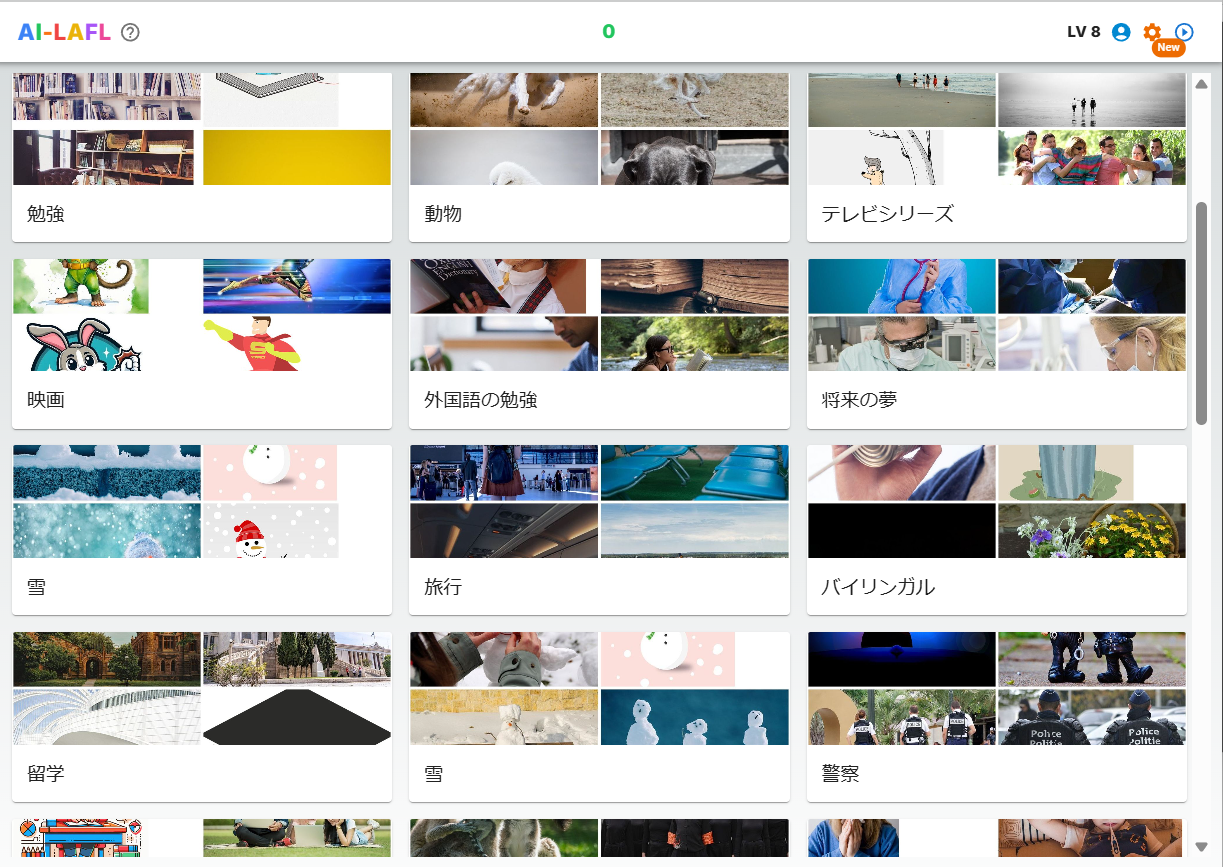Open the 勉強 topic card

202,157
